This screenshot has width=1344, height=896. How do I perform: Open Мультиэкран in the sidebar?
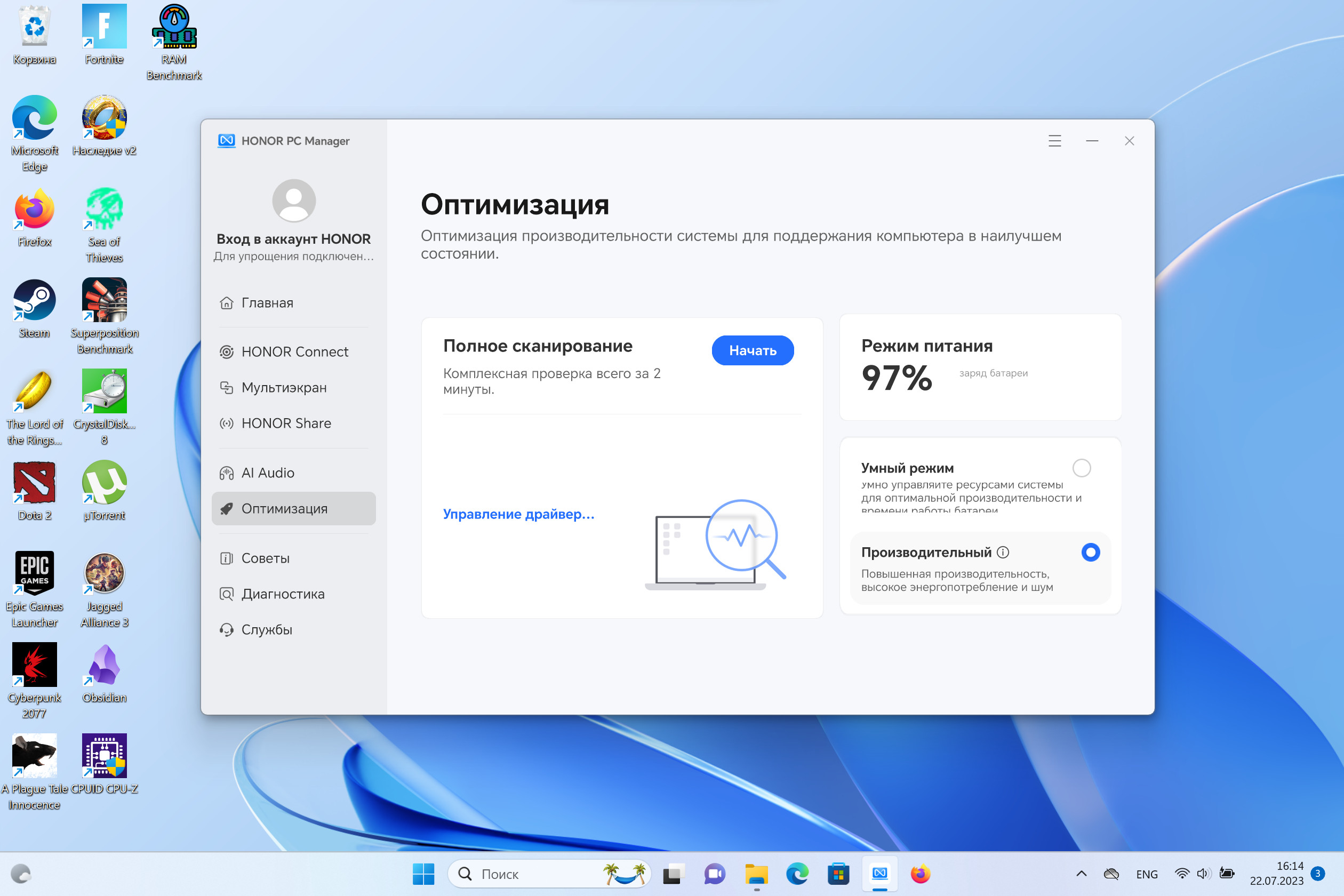pyautogui.click(x=293, y=387)
